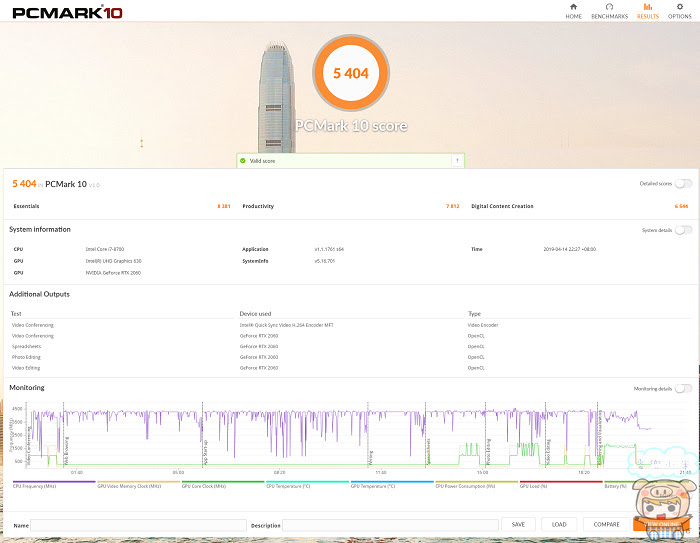Image resolution: width=700 pixels, height=543 pixels.
Task: Click the Web Browsing marker in monitoring chart
Action: (67, 450)
